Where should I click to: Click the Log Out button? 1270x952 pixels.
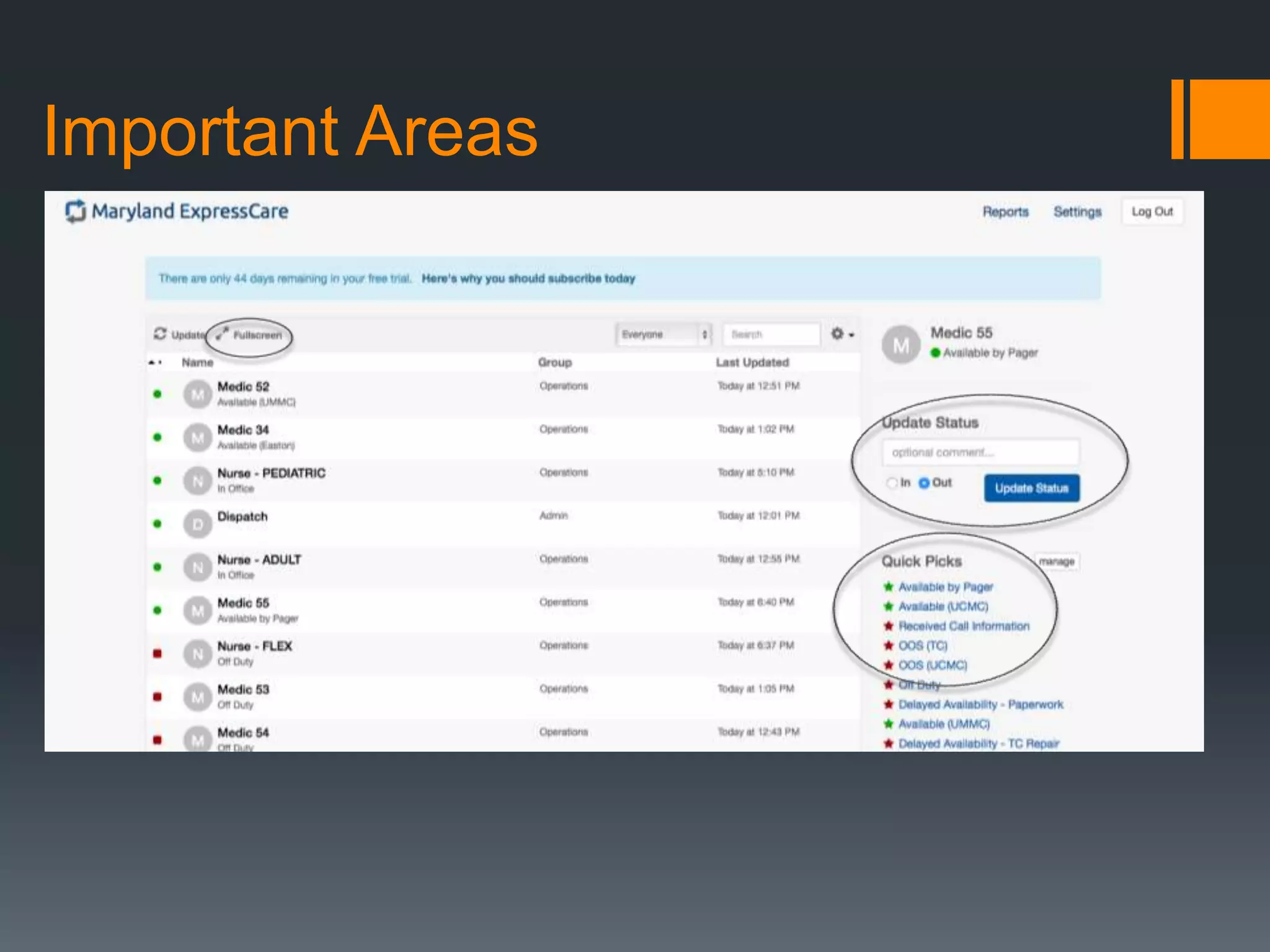tap(1152, 212)
